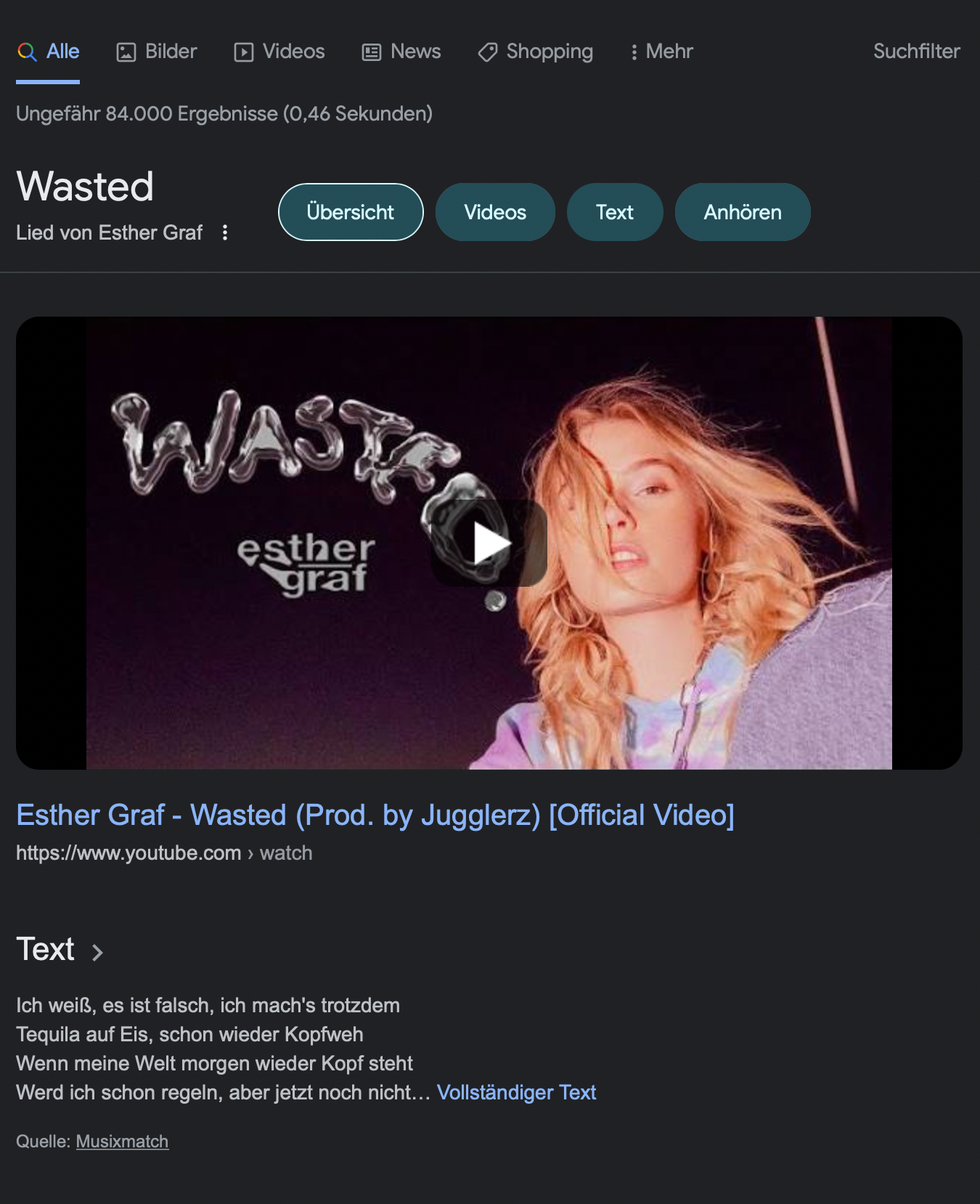Select the Übersicht chip
Viewport: 980px width, 1204px height.
coord(351,212)
